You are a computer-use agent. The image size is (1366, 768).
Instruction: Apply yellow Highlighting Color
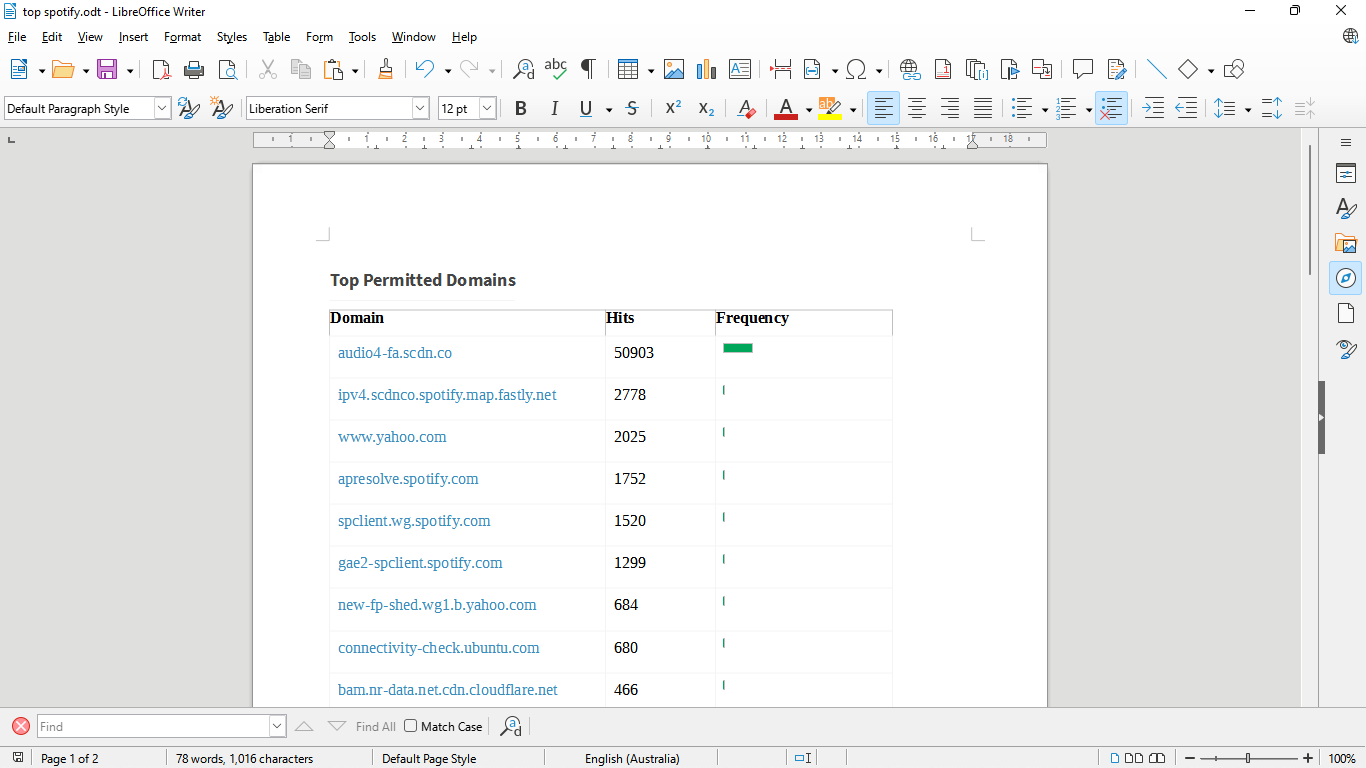click(830, 108)
